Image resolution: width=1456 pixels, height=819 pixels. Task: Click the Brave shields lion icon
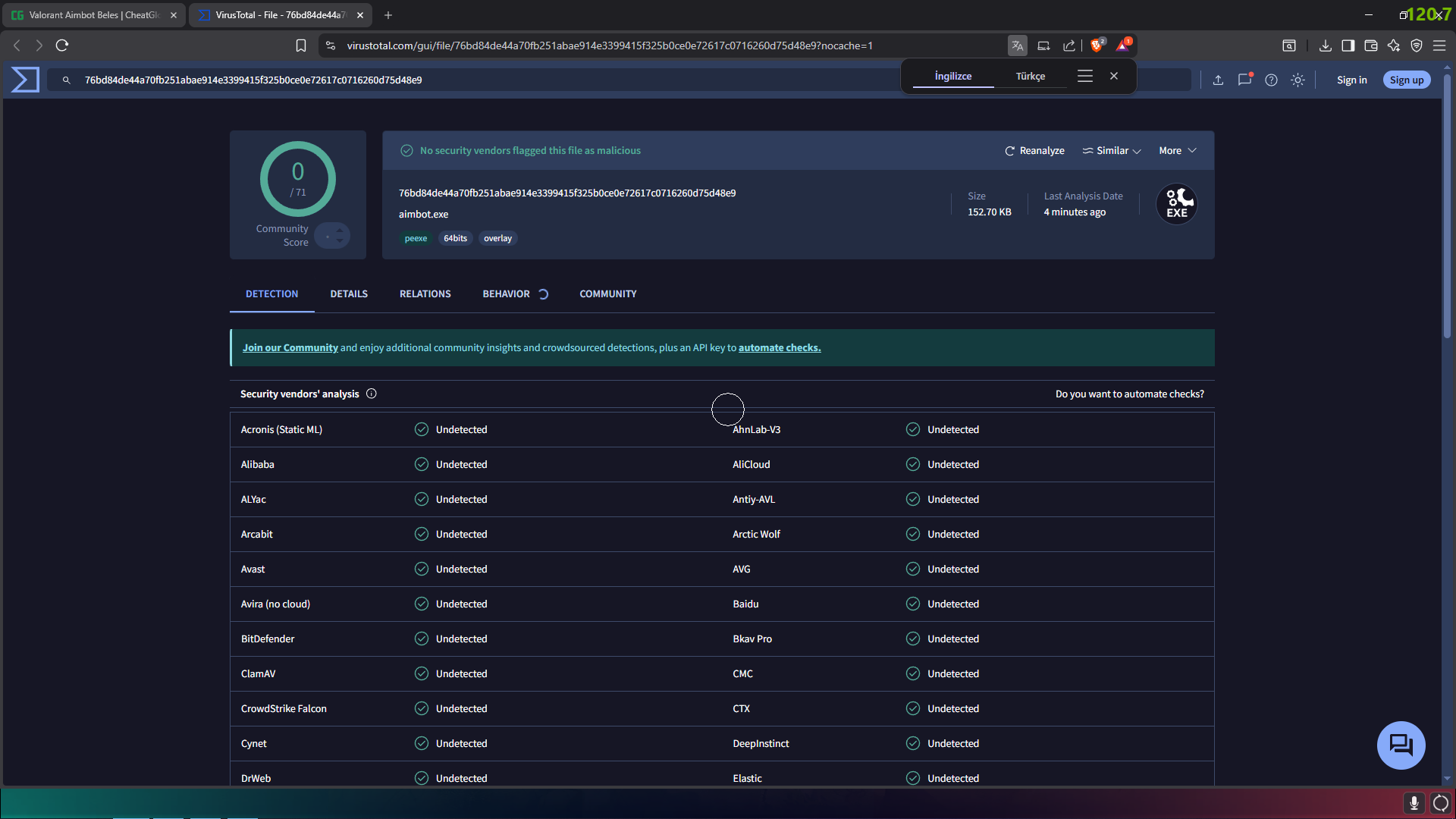(1097, 45)
